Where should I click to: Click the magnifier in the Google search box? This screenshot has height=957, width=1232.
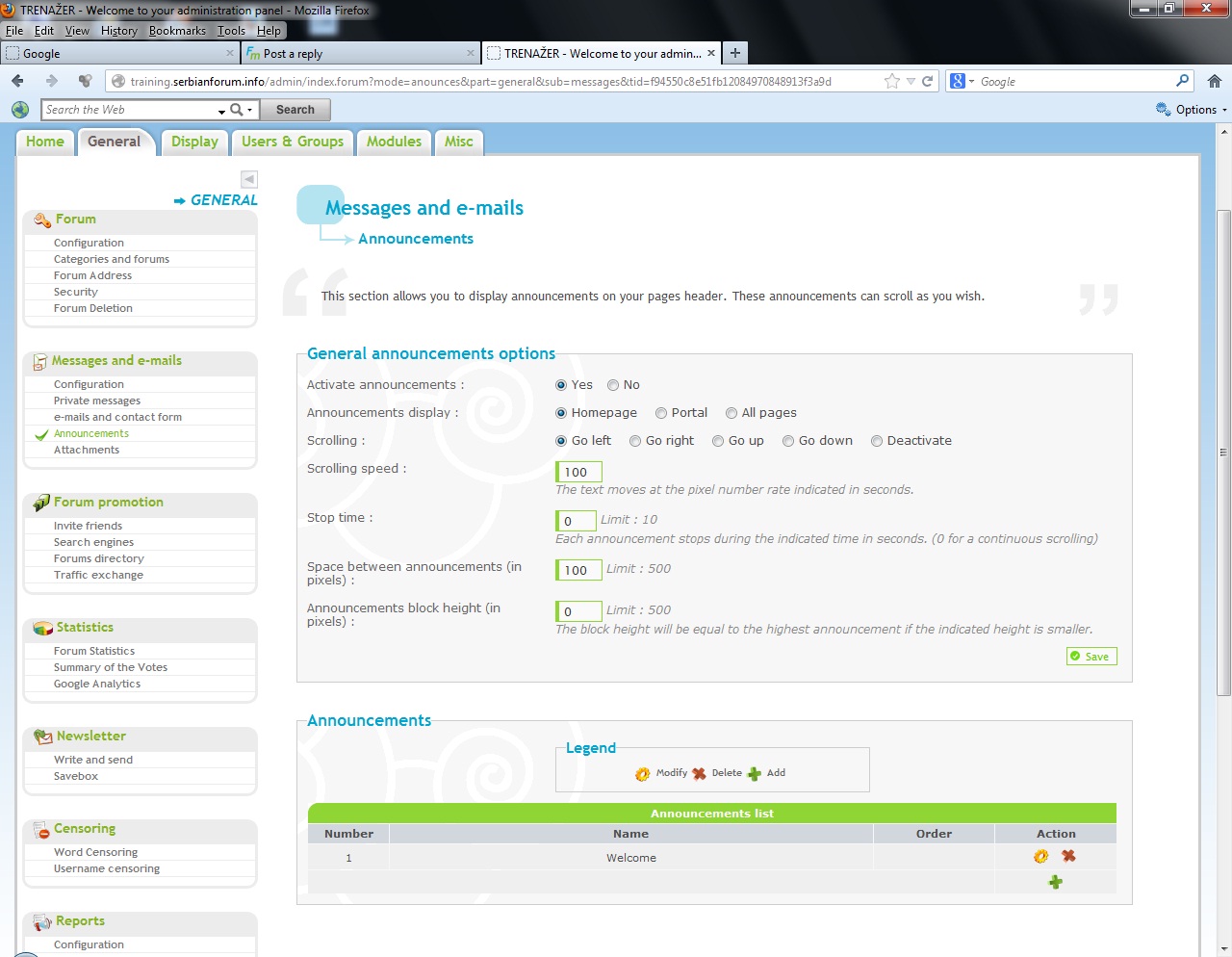(x=1183, y=81)
